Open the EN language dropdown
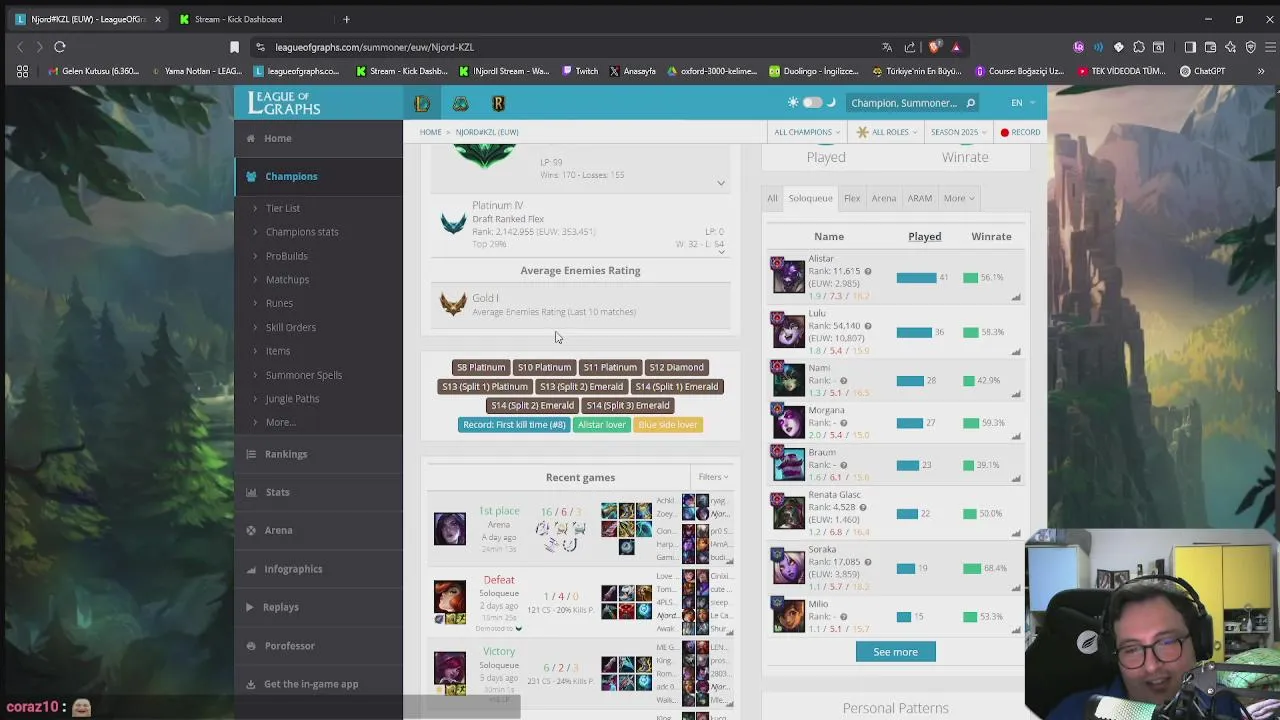This screenshot has height=720, width=1280. pyautogui.click(x=1021, y=103)
